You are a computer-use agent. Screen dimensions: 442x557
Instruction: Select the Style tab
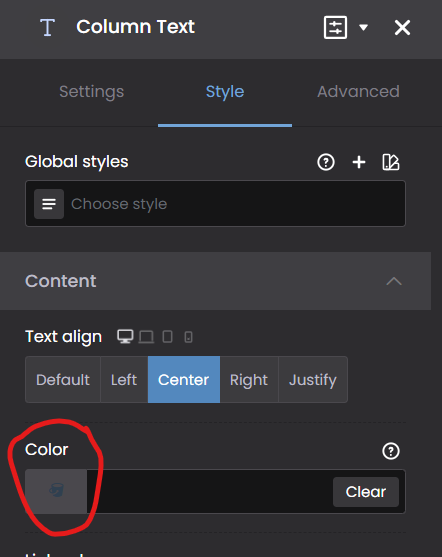[x=225, y=92]
